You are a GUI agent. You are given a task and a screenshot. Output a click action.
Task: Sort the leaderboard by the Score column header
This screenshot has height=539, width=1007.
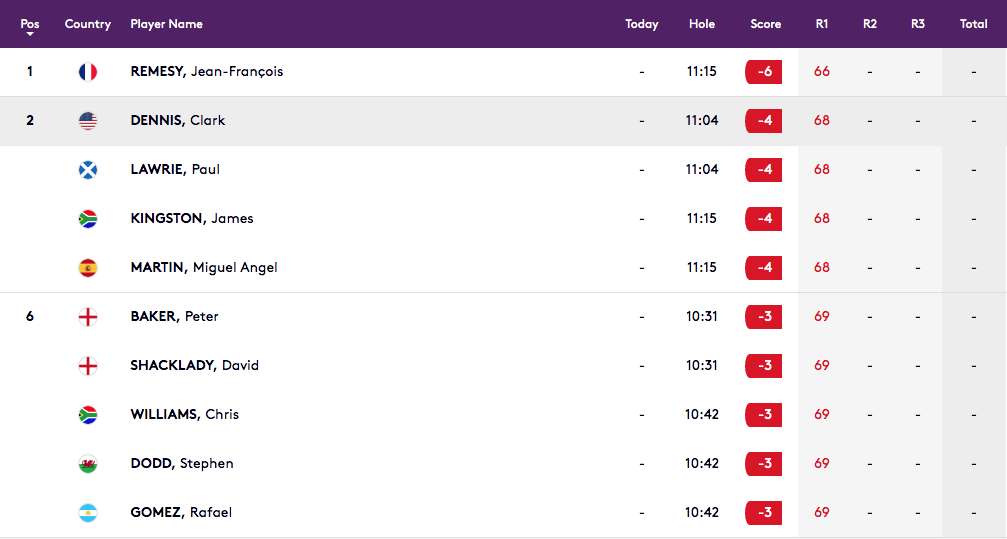pyautogui.click(x=766, y=24)
